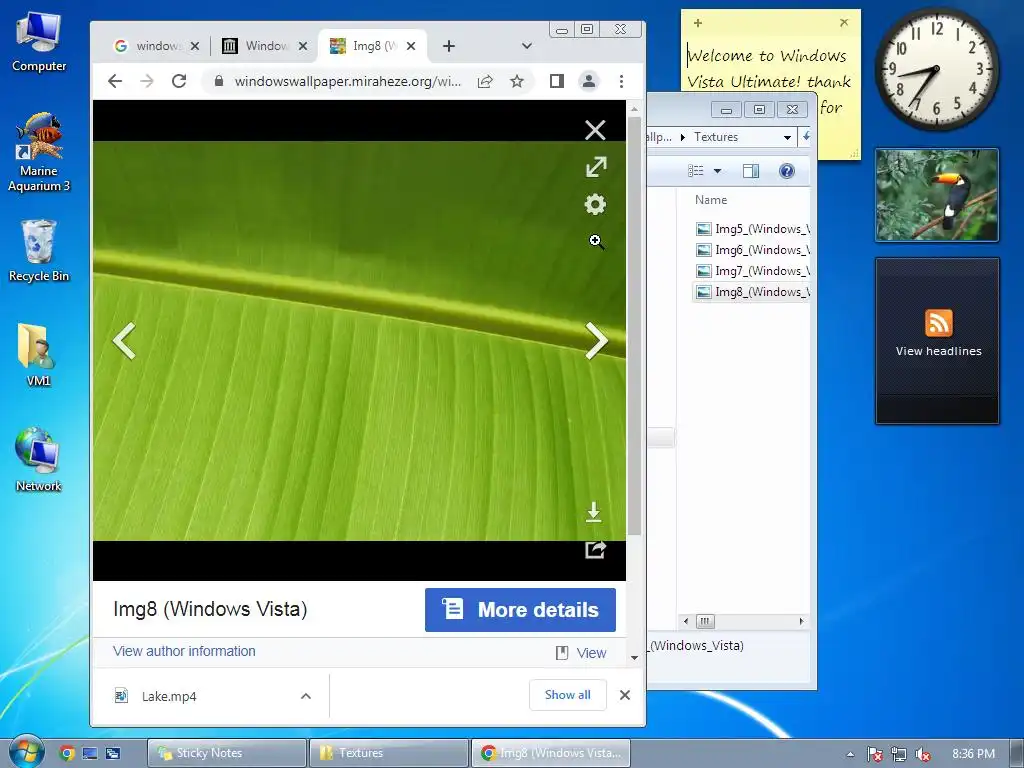Click the View link beside author info
This screenshot has height=768, width=1024.
(x=591, y=653)
